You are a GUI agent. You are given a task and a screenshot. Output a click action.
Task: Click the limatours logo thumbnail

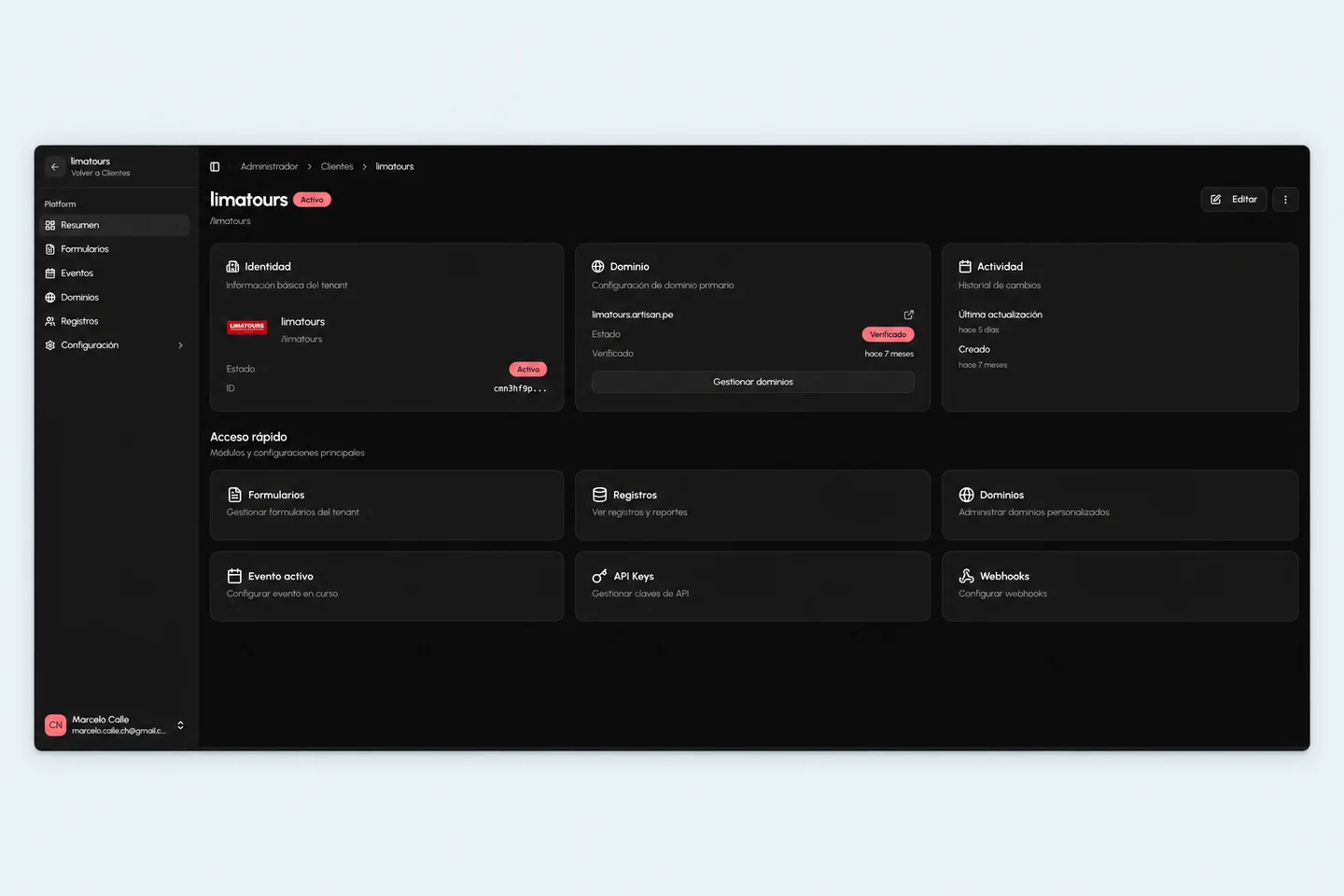(247, 328)
